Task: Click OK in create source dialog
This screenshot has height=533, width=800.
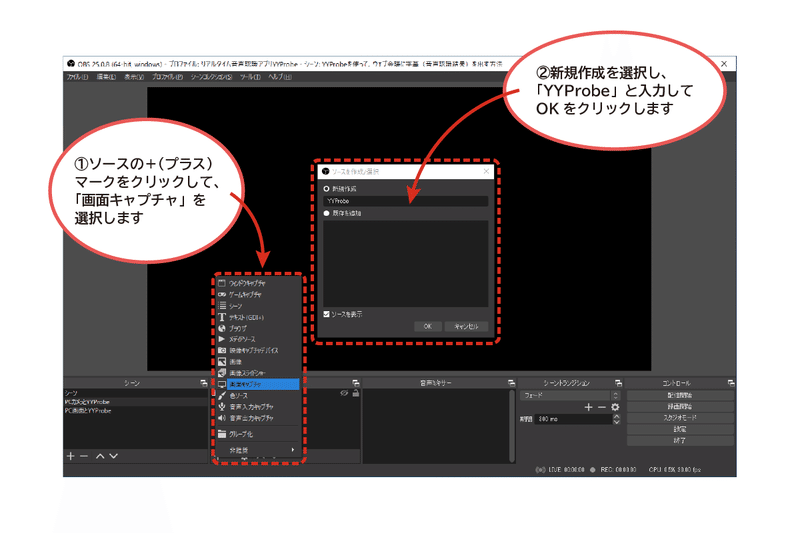Action: [428, 326]
